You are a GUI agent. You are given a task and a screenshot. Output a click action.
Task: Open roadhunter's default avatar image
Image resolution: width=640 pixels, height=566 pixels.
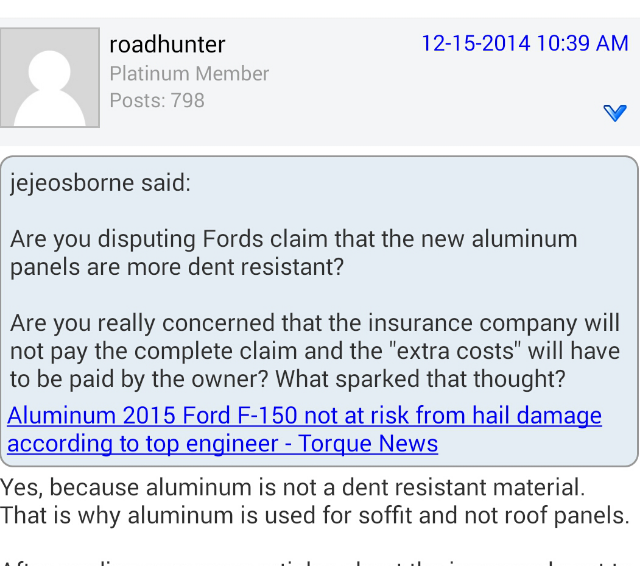coord(50,78)
